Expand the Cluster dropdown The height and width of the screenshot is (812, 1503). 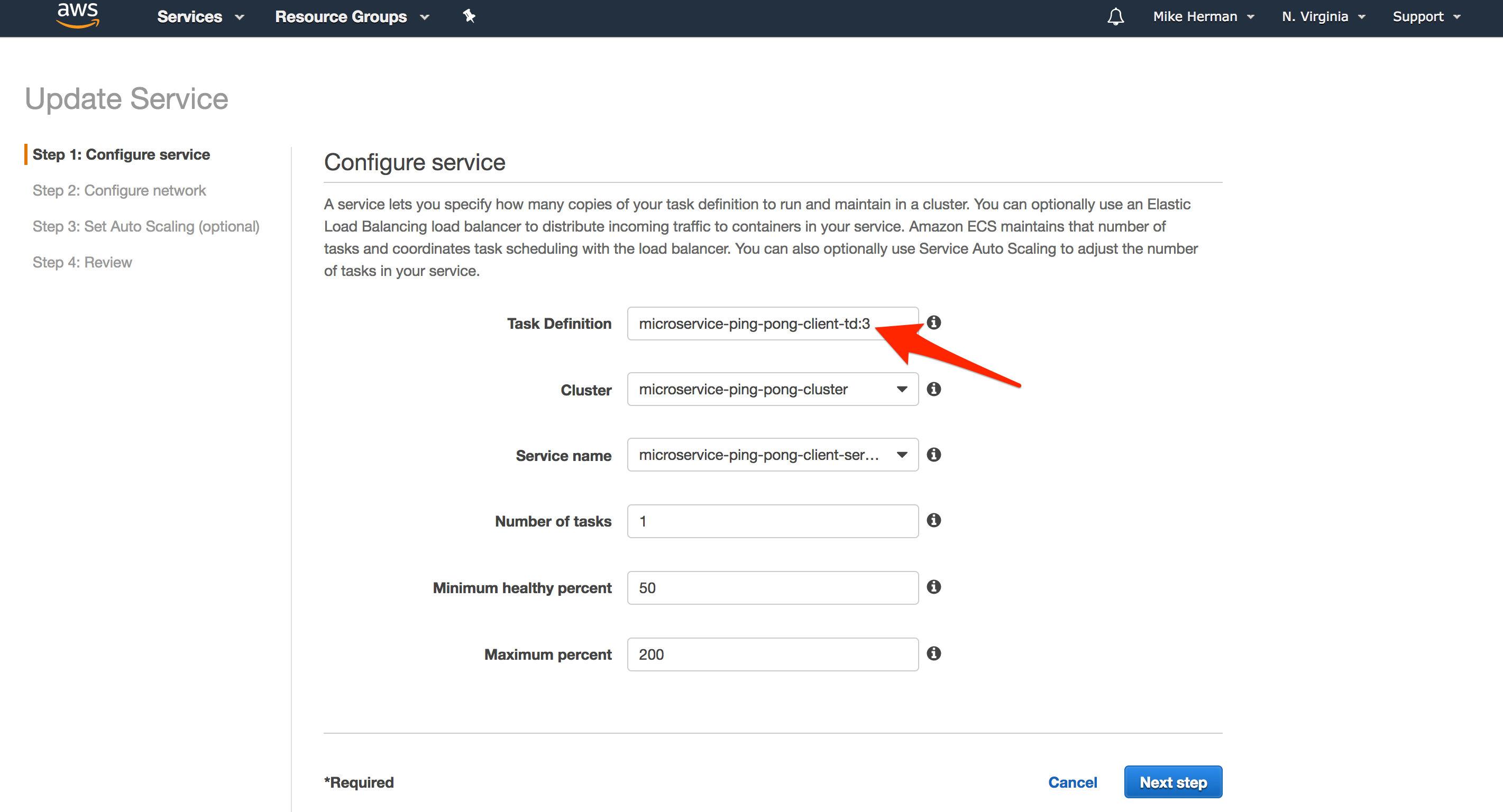772,389
